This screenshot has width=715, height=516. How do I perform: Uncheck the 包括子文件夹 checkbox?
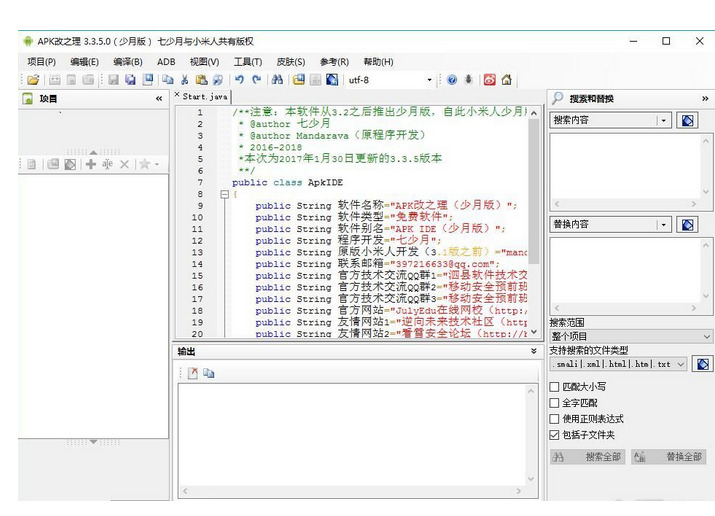(554, 435)
